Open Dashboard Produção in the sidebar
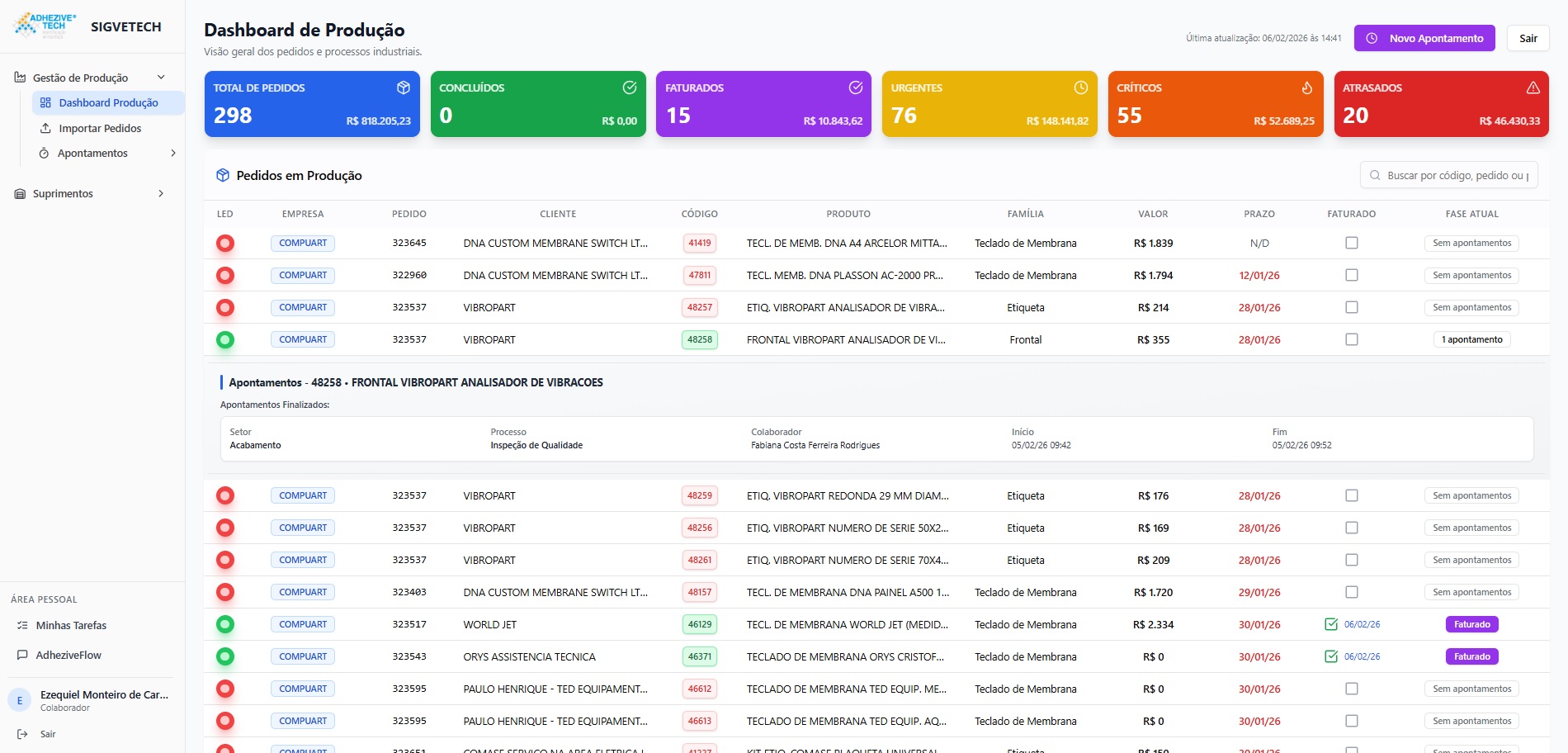 (x=108, y=103)
